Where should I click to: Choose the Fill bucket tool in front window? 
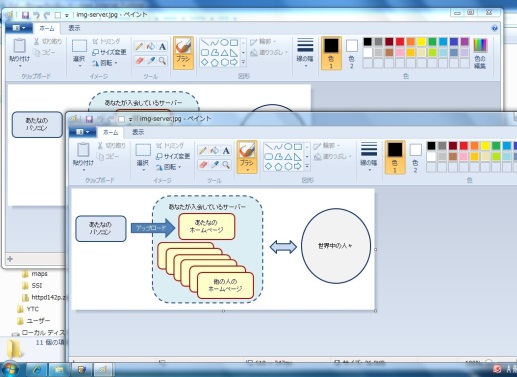(214, 151)
